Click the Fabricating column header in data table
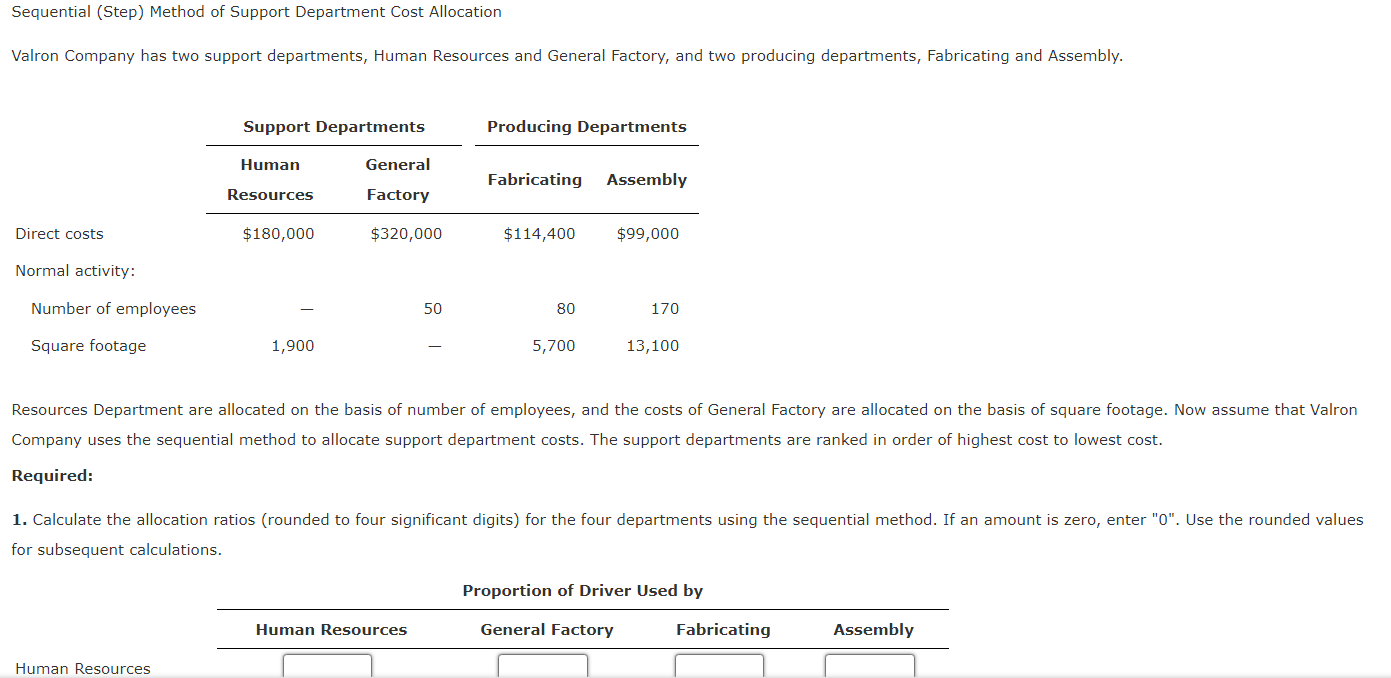The width and height of the screenshot is (1391, 678). tap(535, 180)
